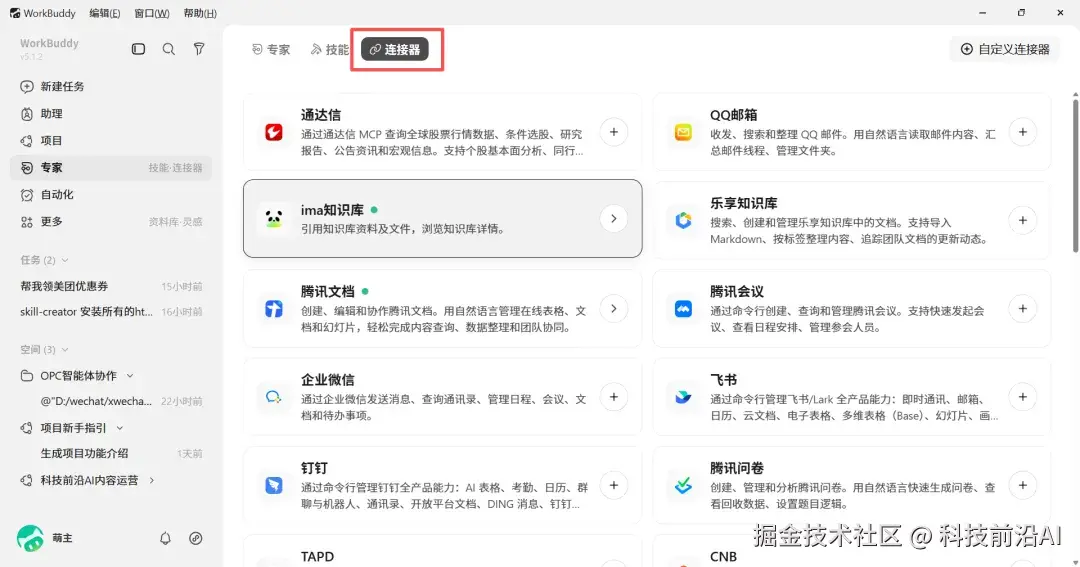
Task: Collapse the 项目新手指引 chevron
Action: (120, 428)
